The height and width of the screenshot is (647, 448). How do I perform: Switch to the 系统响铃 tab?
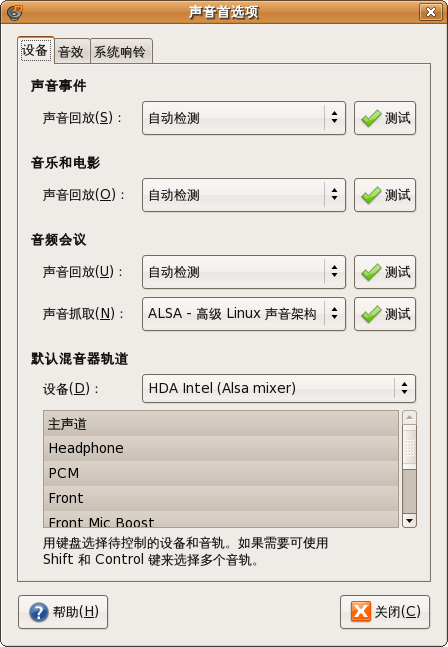click(121, 52)
